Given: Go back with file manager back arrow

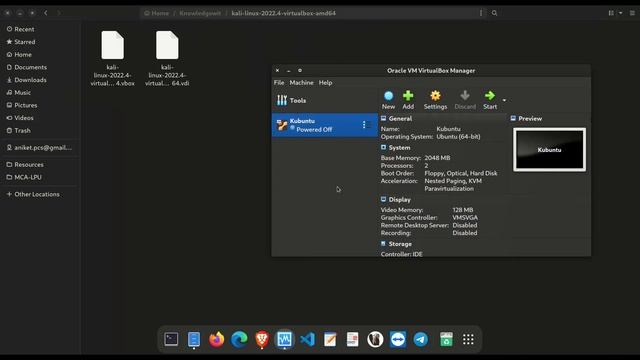Looking at the screenshot, I should [46, 13].
